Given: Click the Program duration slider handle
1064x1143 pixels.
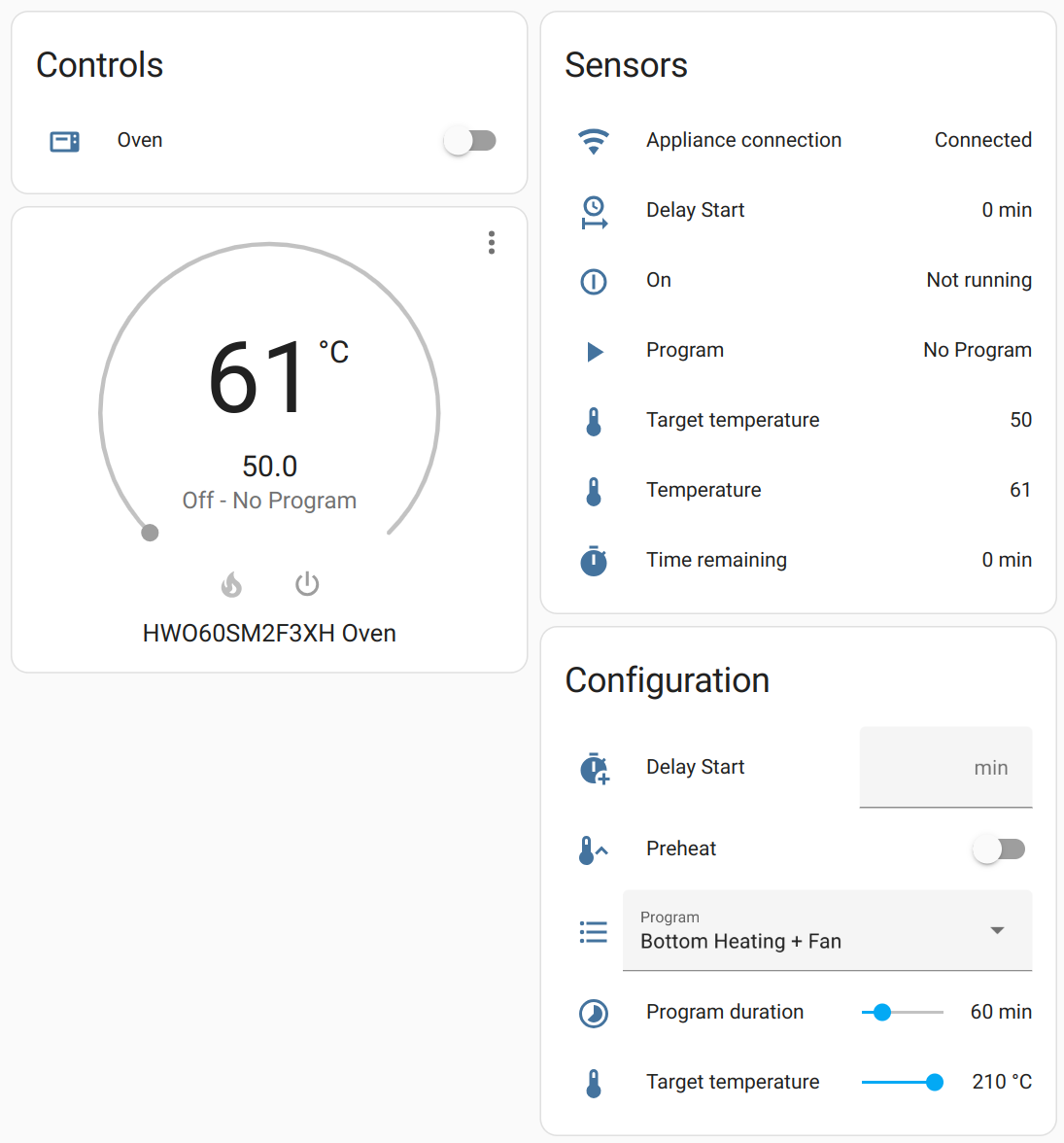Looking at the screenshot, I should coord(882,1013).
